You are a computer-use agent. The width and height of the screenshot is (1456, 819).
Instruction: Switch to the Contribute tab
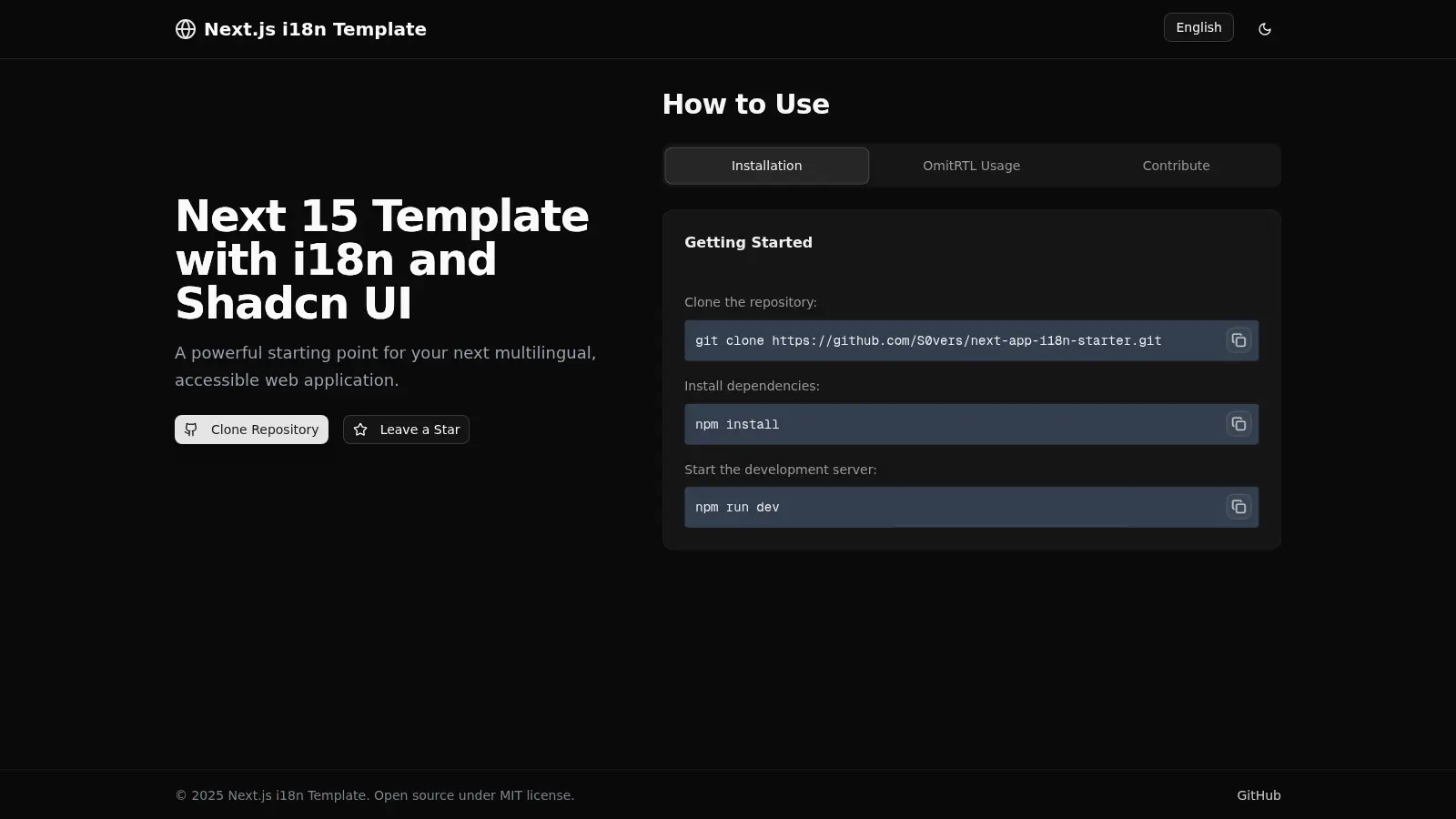point(1176,166)
